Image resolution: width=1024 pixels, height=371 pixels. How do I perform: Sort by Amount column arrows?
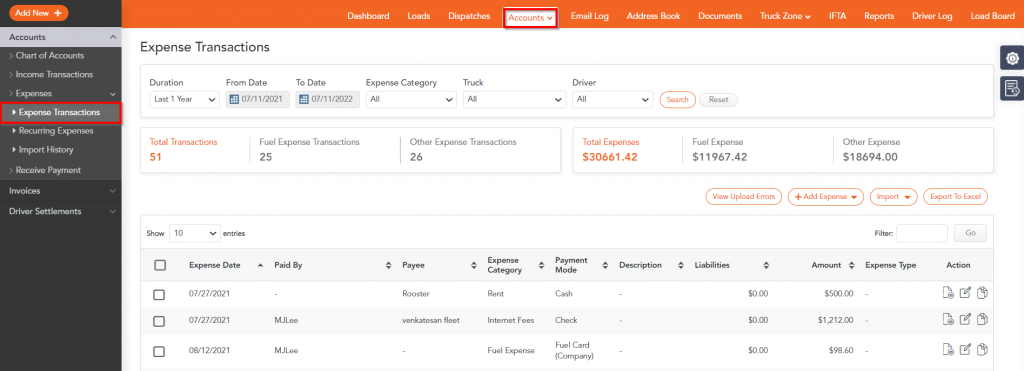pos(852,266)
